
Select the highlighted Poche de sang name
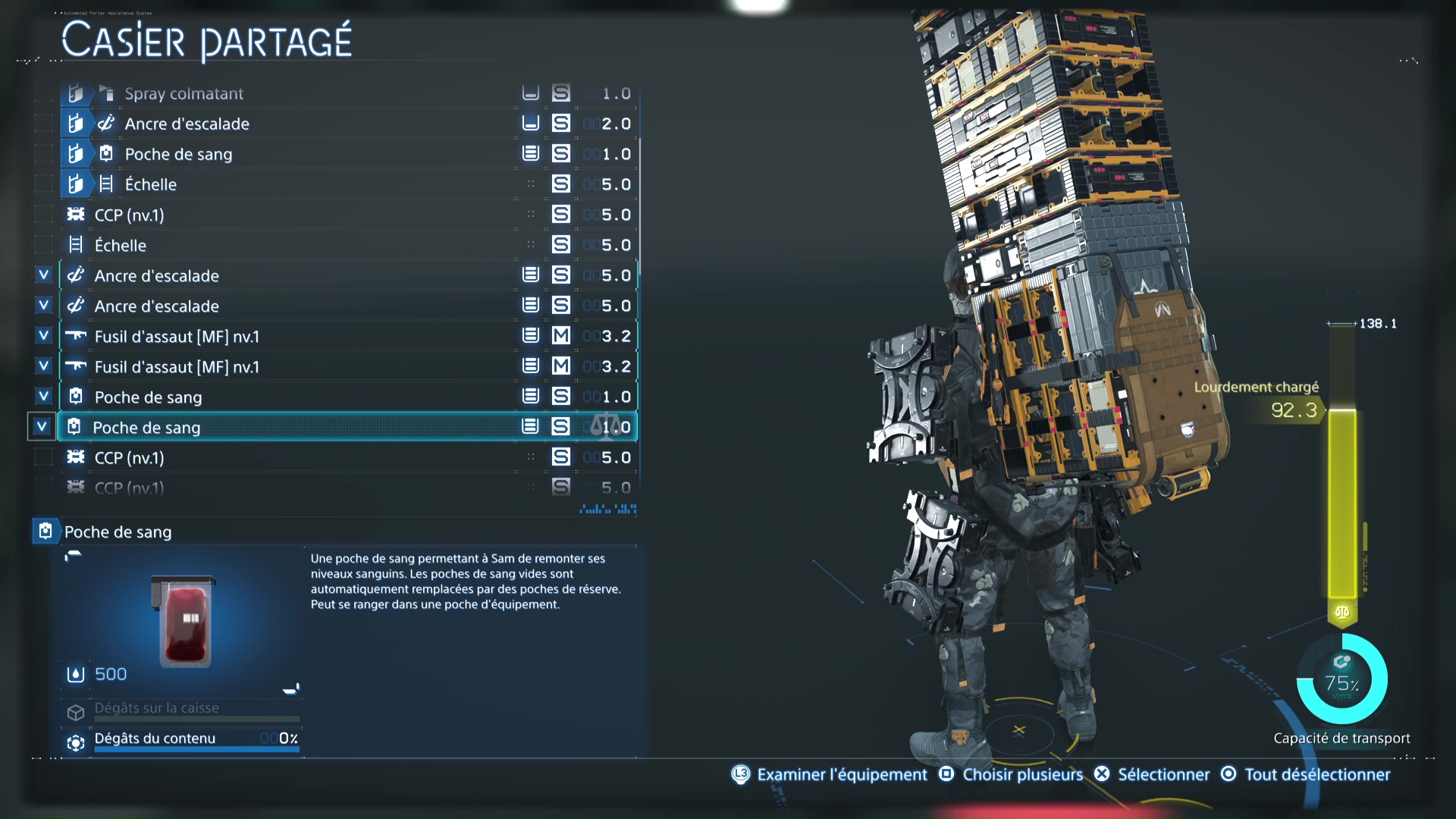click(x=146, y=428)
